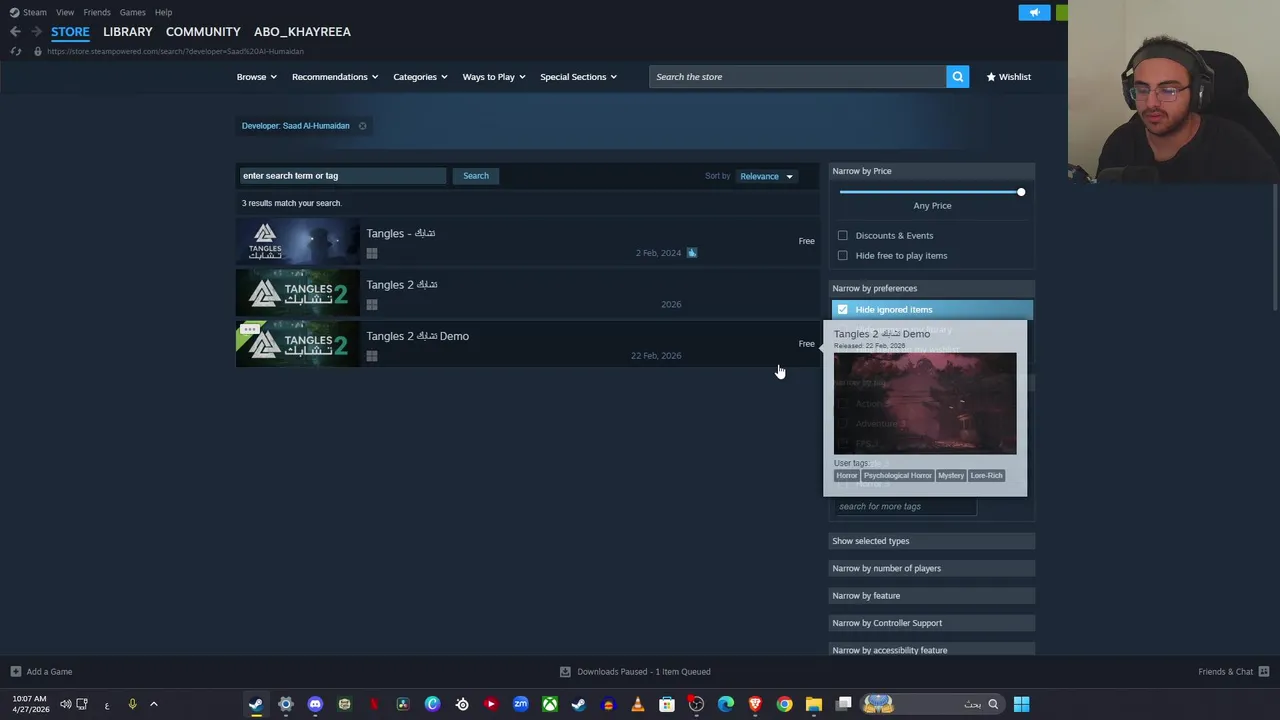Viewport: 1280px width, 720px height.
Task: Open VLC media player from taskbar
Action: point(637,704)
